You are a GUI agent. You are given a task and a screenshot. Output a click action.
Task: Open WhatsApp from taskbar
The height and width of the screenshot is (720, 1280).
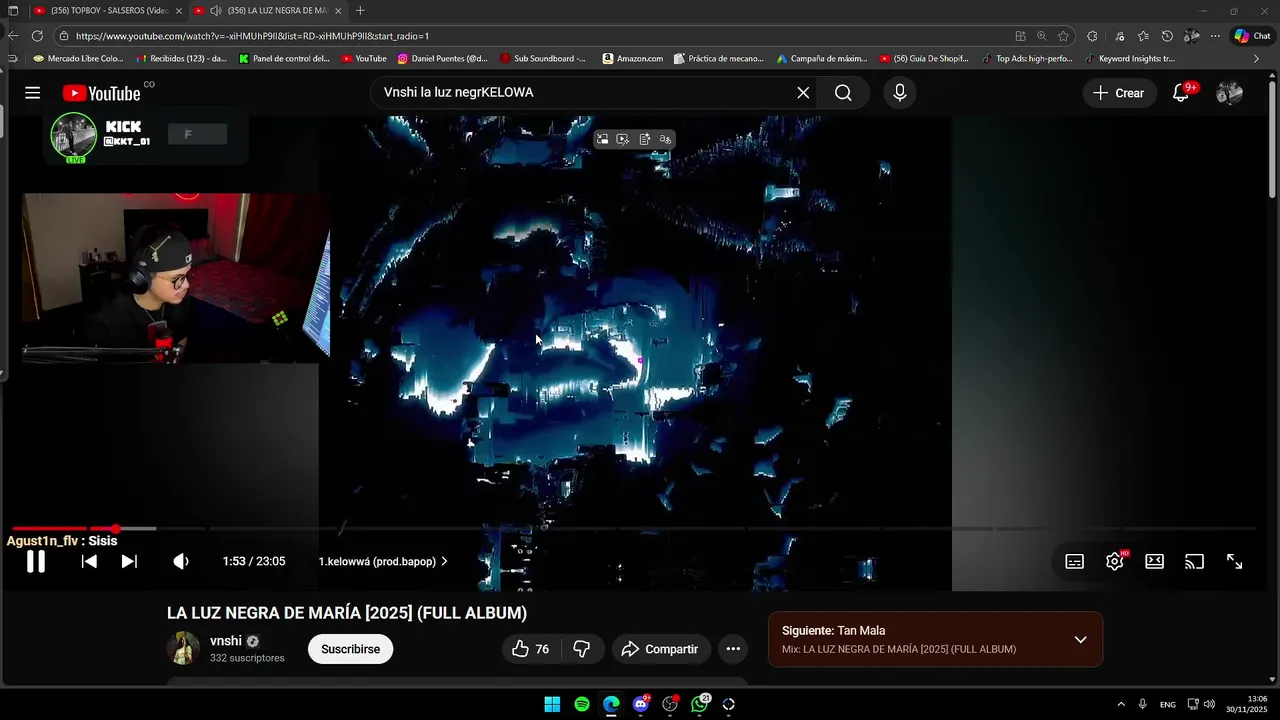tap(700, 704)
